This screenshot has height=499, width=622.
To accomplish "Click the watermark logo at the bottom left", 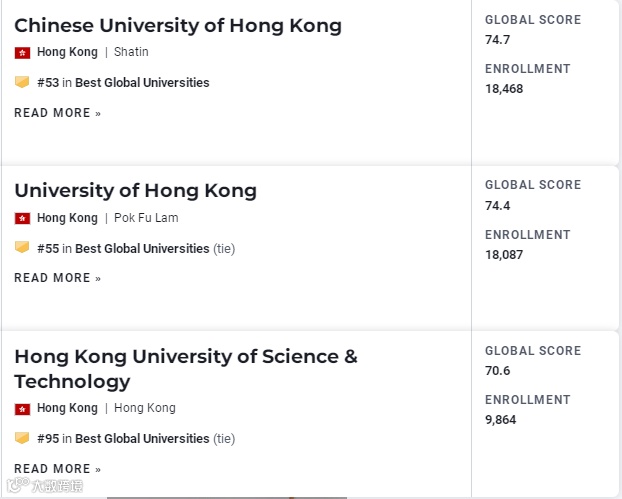I will click(45, 486).
